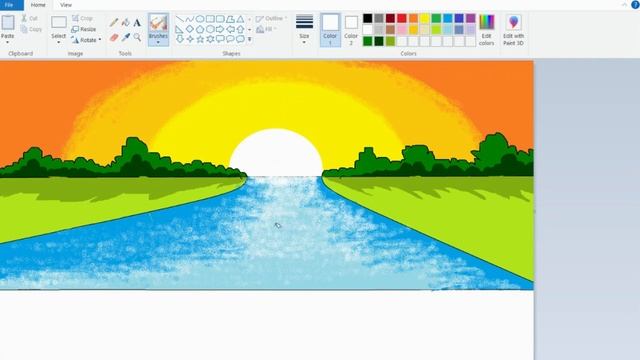Image resolution: width=640 pixels, height=360 pixels.
Task: Select the Eraser tool
Action: coord(114,38)
